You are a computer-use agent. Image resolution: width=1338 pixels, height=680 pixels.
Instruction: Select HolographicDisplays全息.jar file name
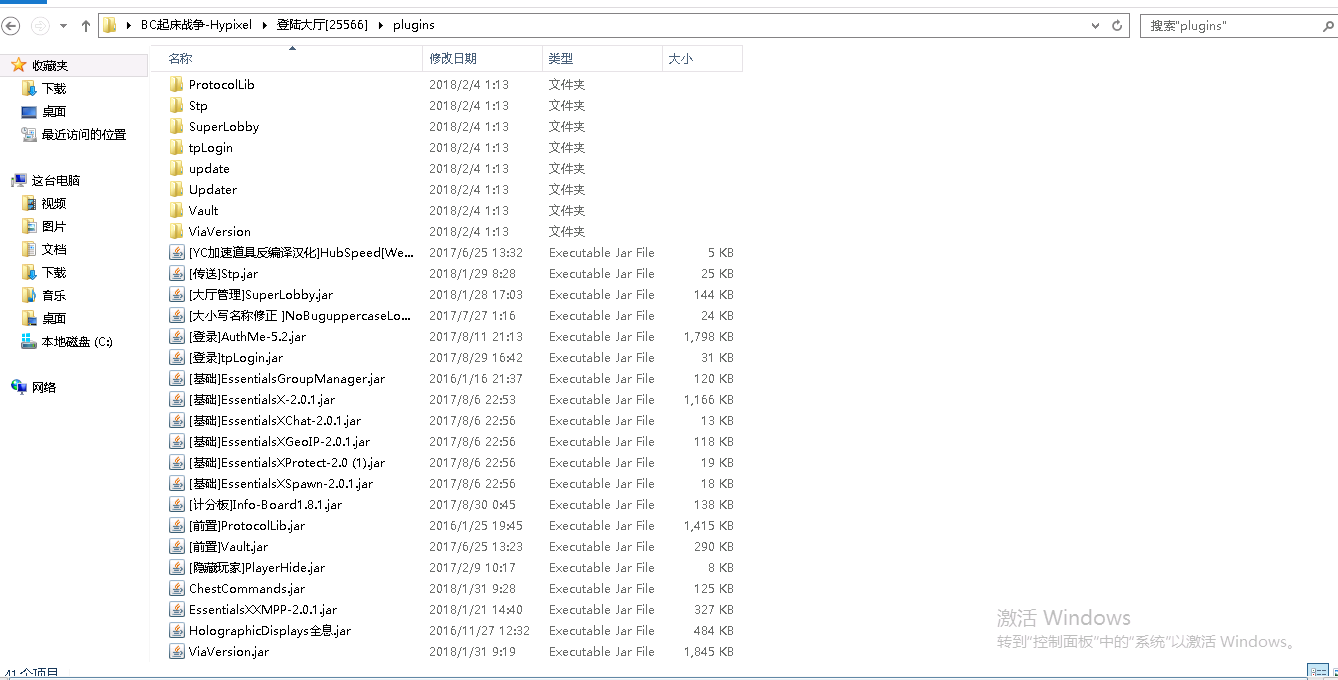pyautogui.click(x=270, y=630)
